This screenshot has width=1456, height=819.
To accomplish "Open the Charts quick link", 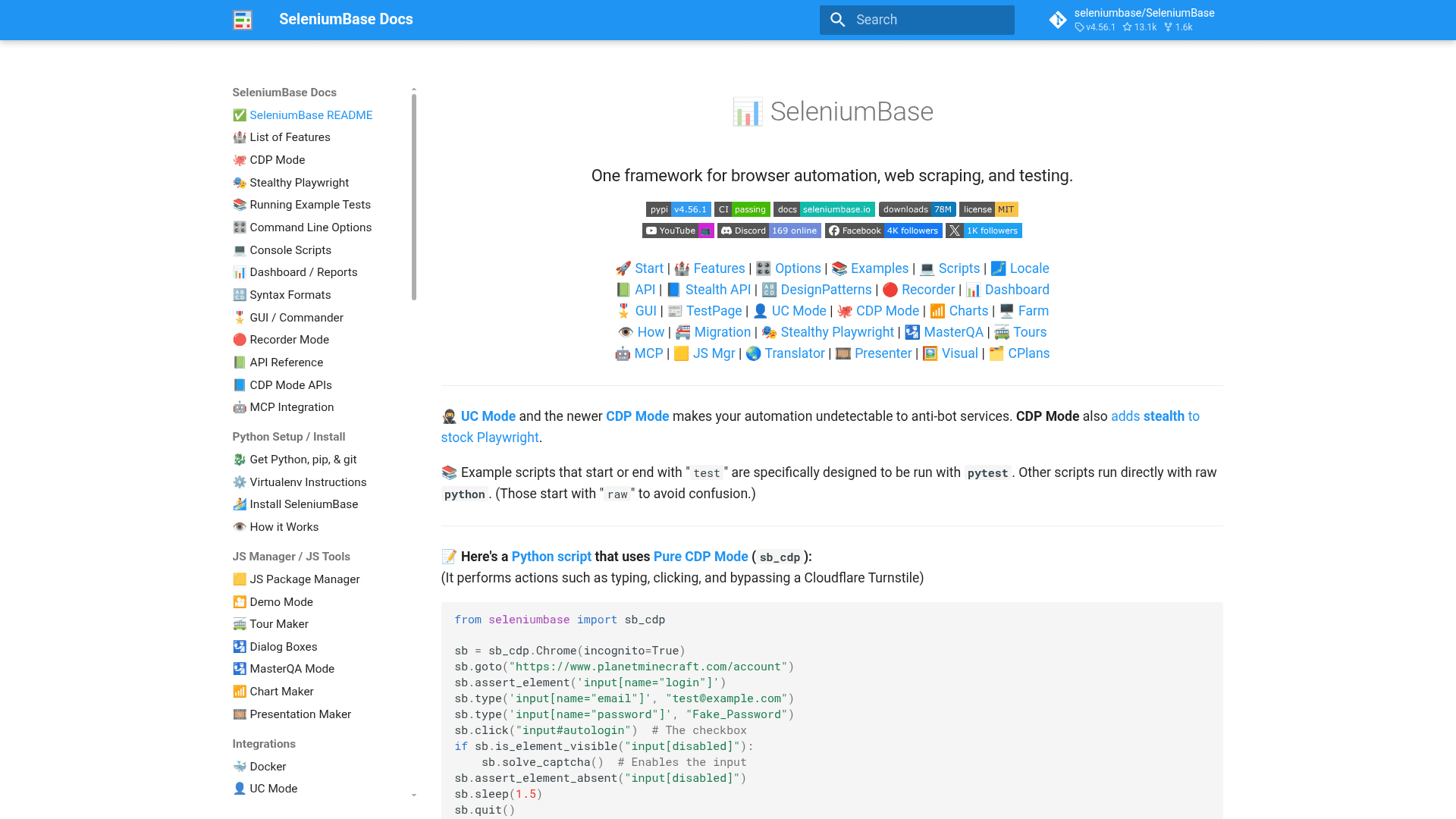I will 968,311.
